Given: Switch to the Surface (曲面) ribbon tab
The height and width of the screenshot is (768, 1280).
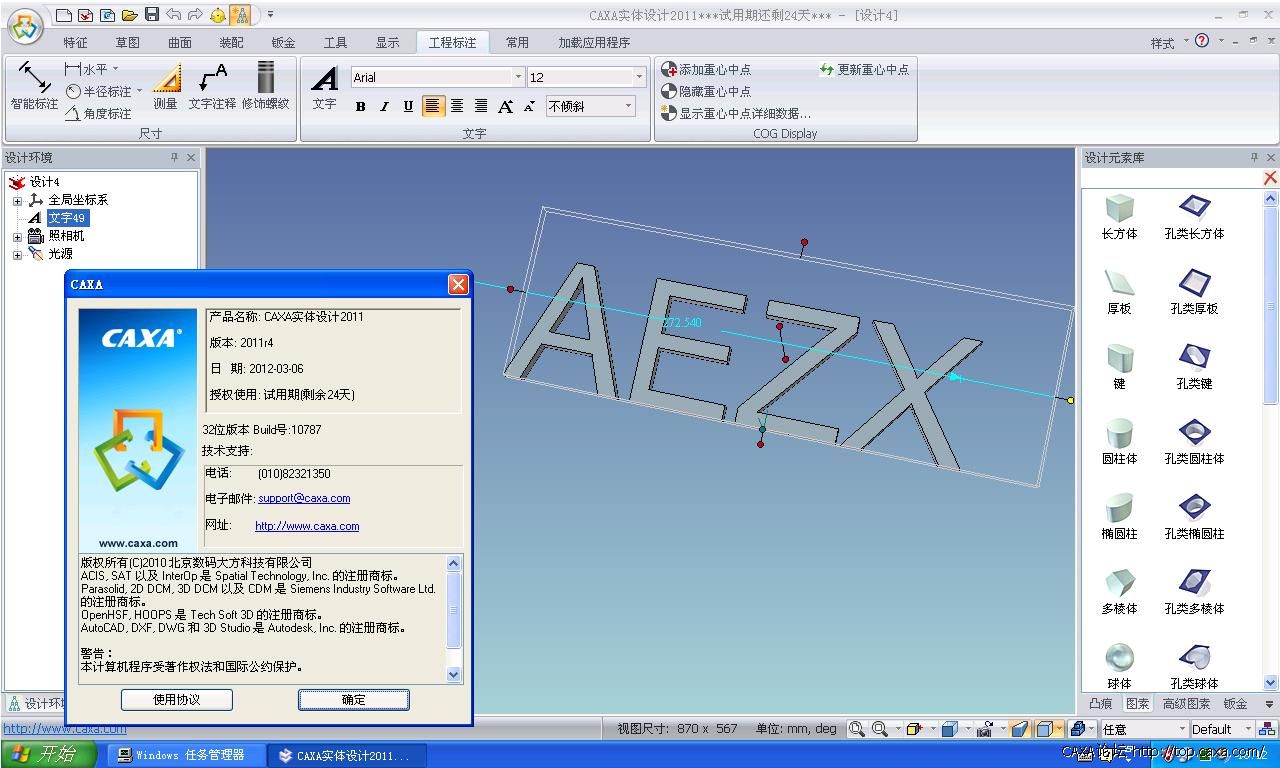Looking at the screenshot, I should point(179,42).
